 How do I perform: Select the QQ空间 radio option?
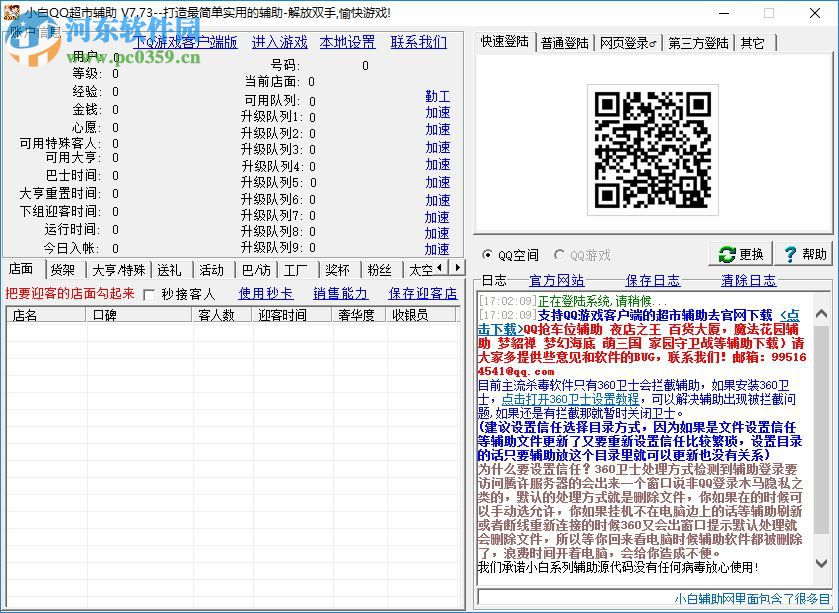pyautogui.click(x=488, y=254)
